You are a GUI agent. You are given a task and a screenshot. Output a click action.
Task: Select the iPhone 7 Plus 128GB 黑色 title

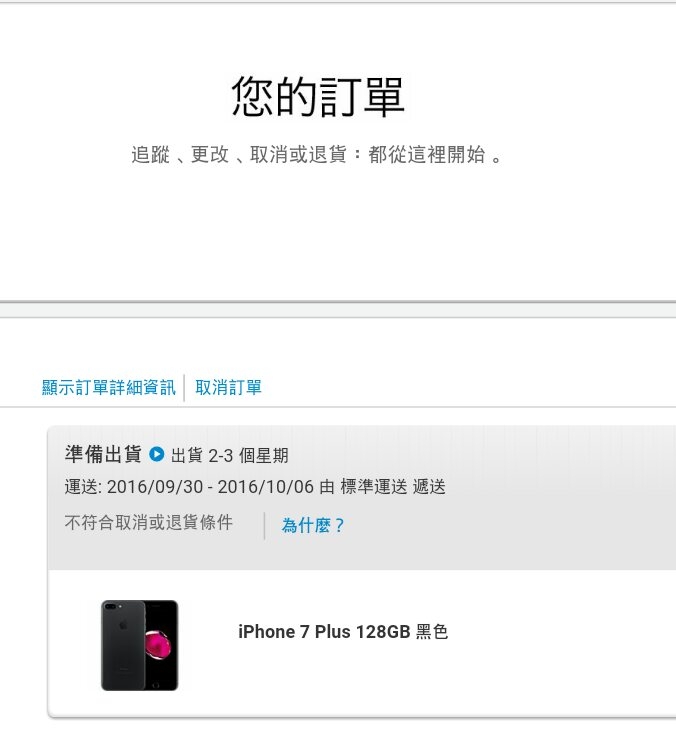pos(343,632)
